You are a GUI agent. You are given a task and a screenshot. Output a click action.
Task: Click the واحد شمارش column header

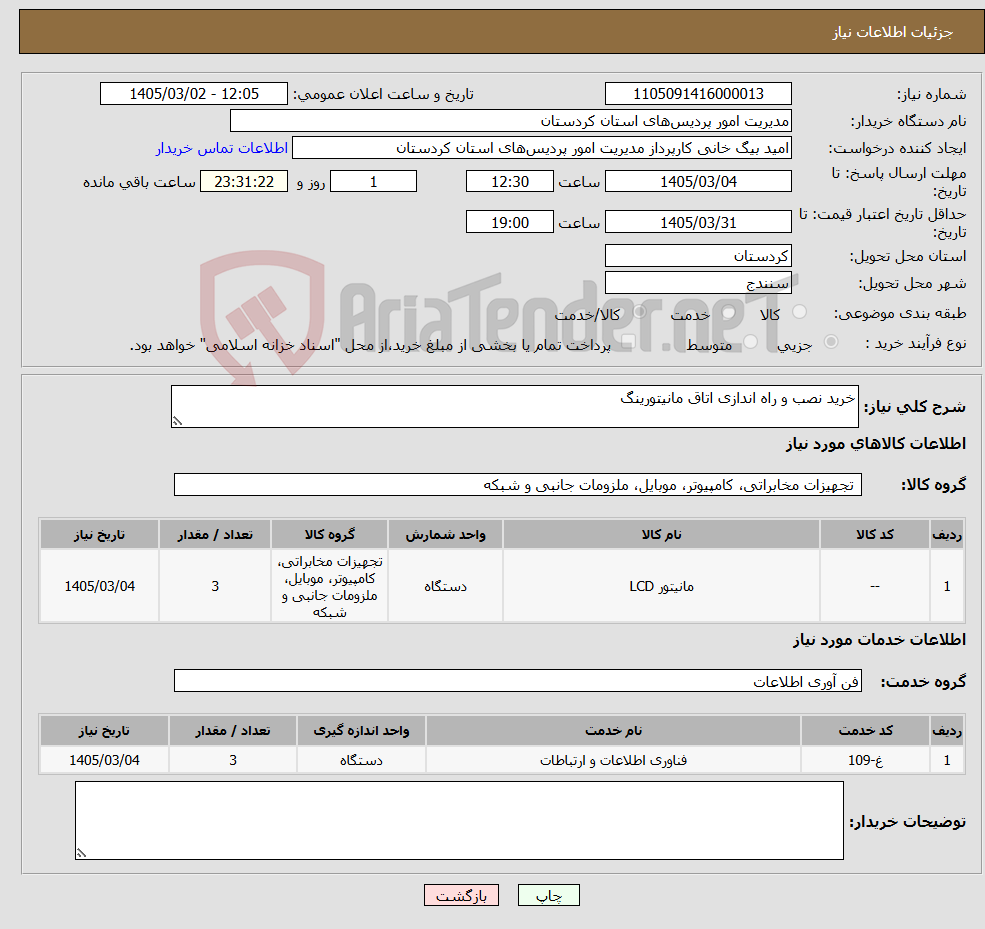pos(445,534)
